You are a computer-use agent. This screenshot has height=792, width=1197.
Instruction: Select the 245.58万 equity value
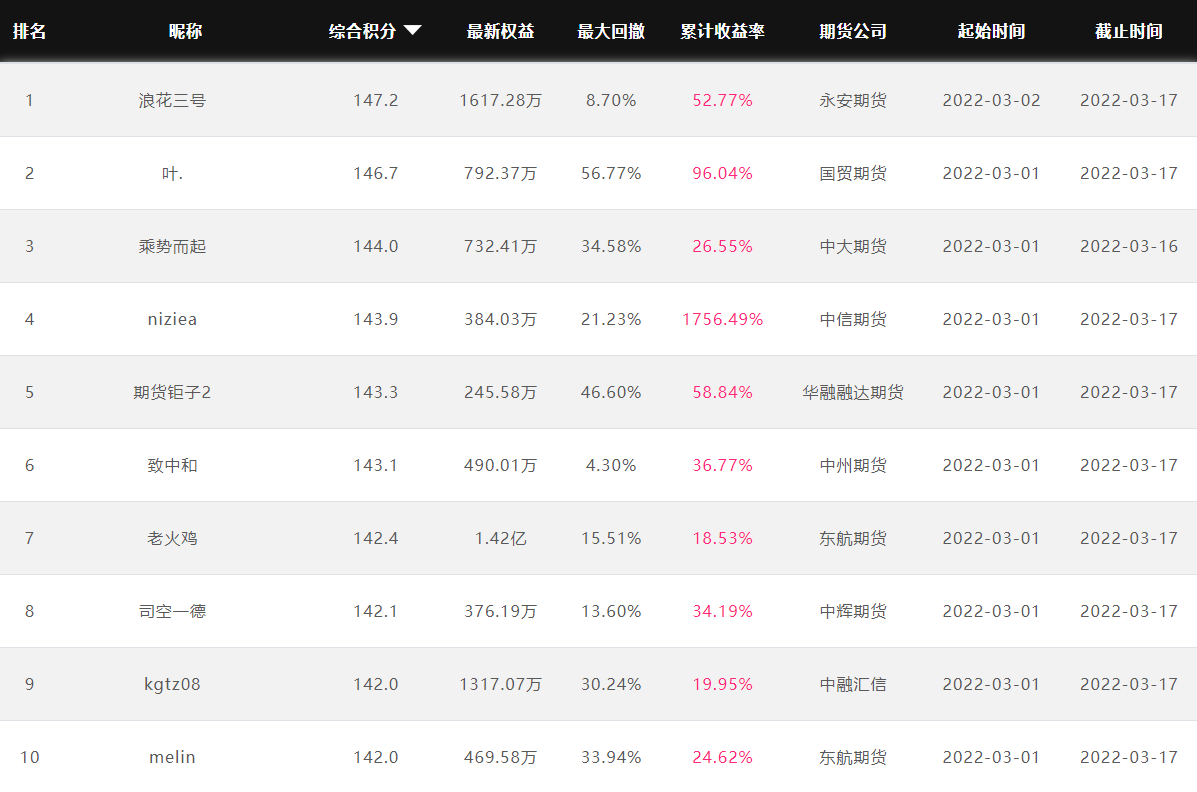(500, 392)
